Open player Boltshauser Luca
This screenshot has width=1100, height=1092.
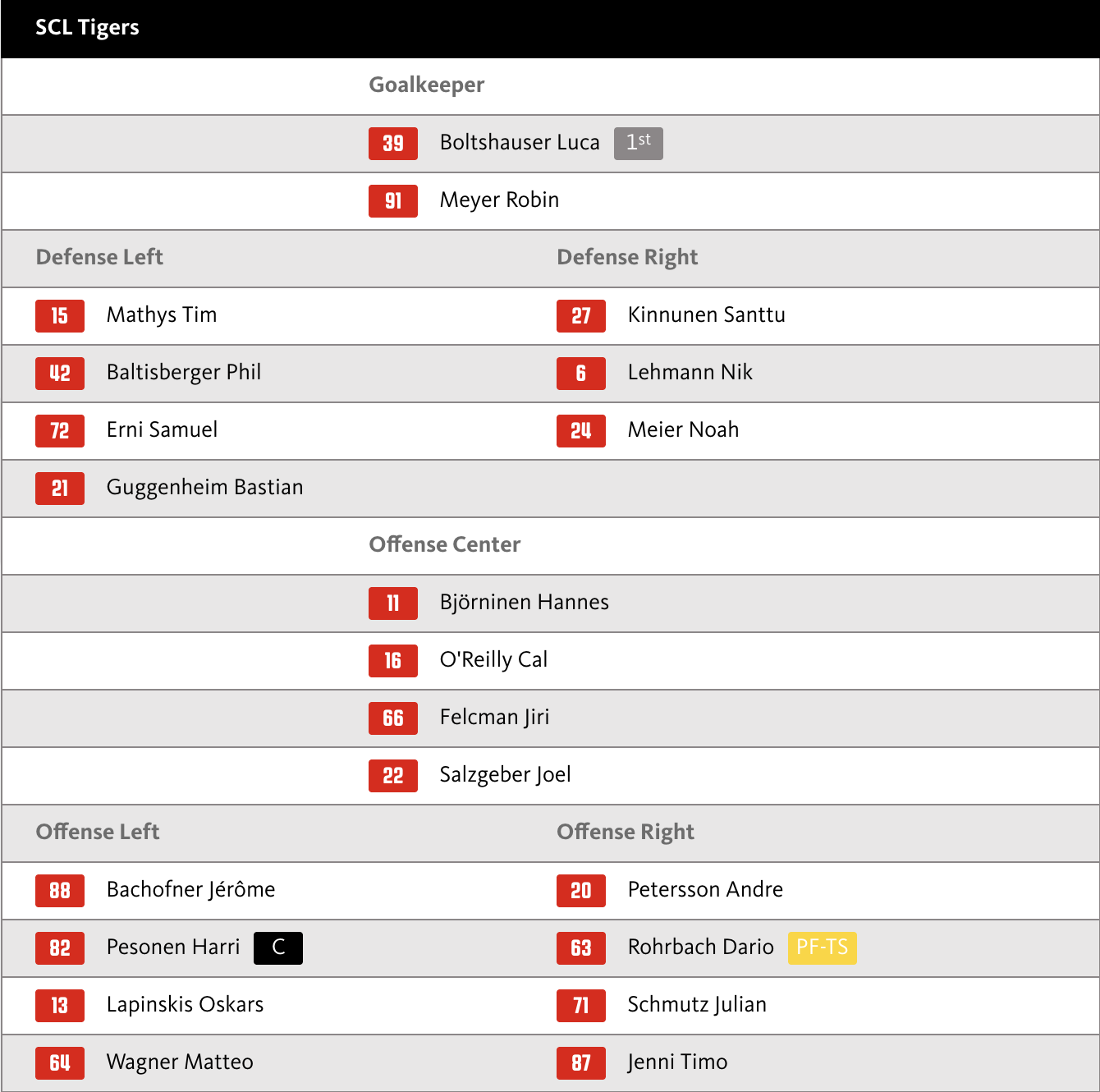[519, 143]
